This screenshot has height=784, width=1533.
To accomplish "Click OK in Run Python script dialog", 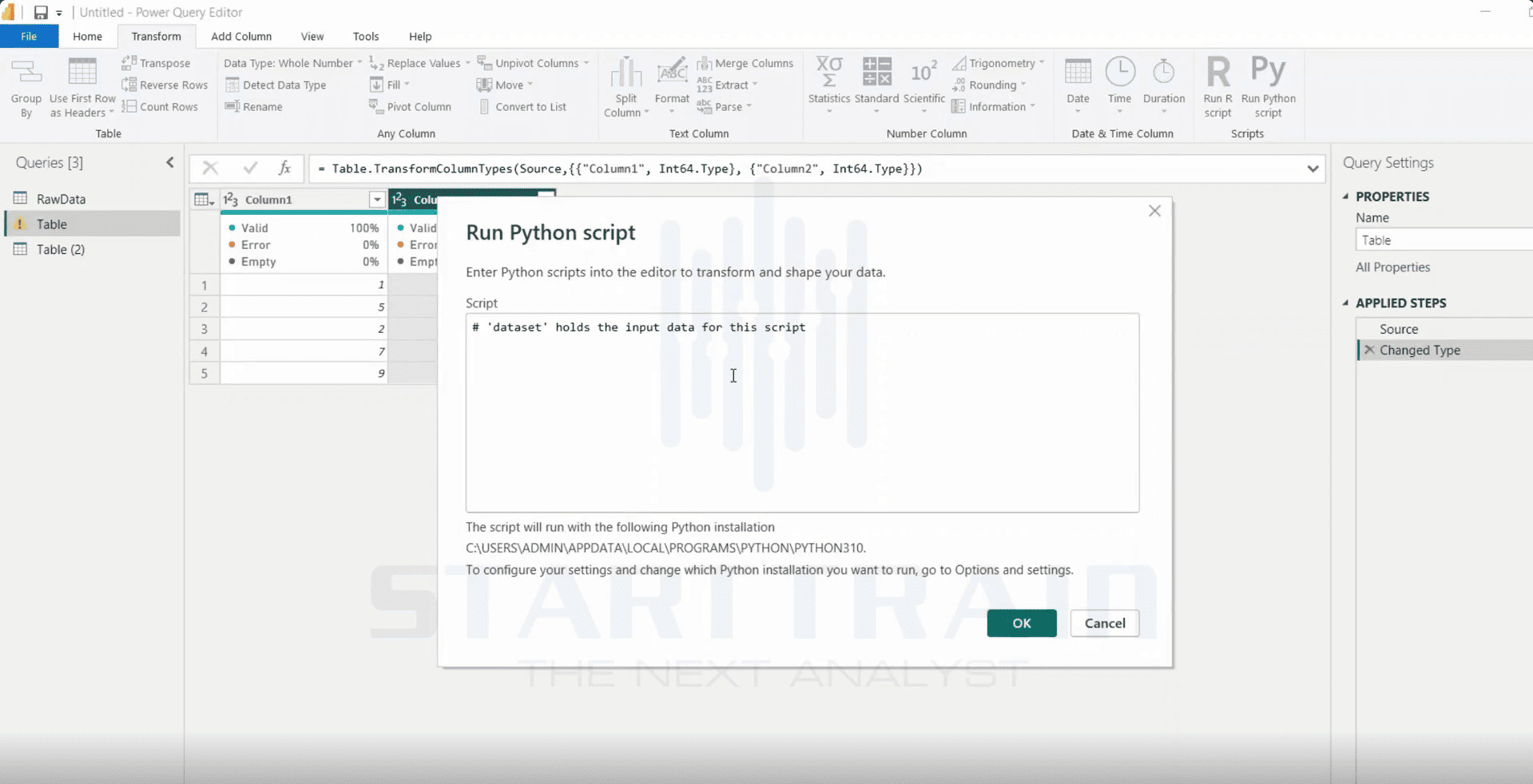I will pos(1022,623).
